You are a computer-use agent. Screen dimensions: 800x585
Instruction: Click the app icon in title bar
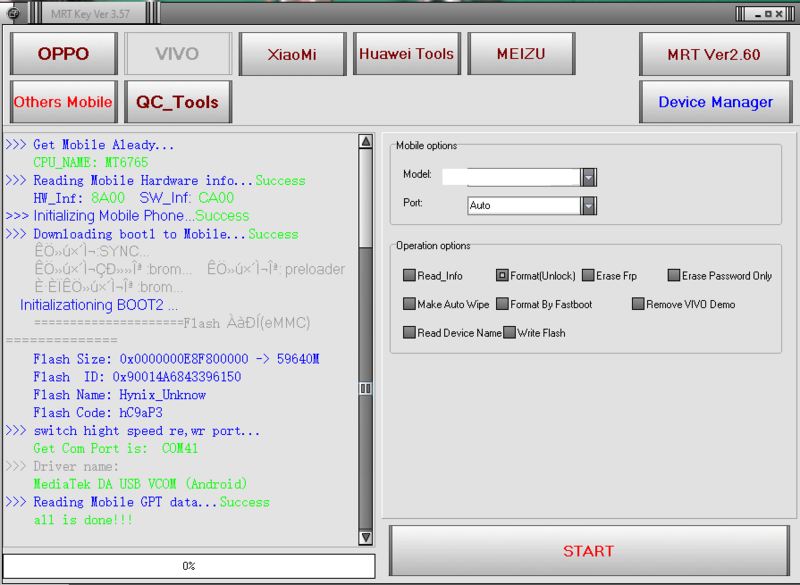13,13
